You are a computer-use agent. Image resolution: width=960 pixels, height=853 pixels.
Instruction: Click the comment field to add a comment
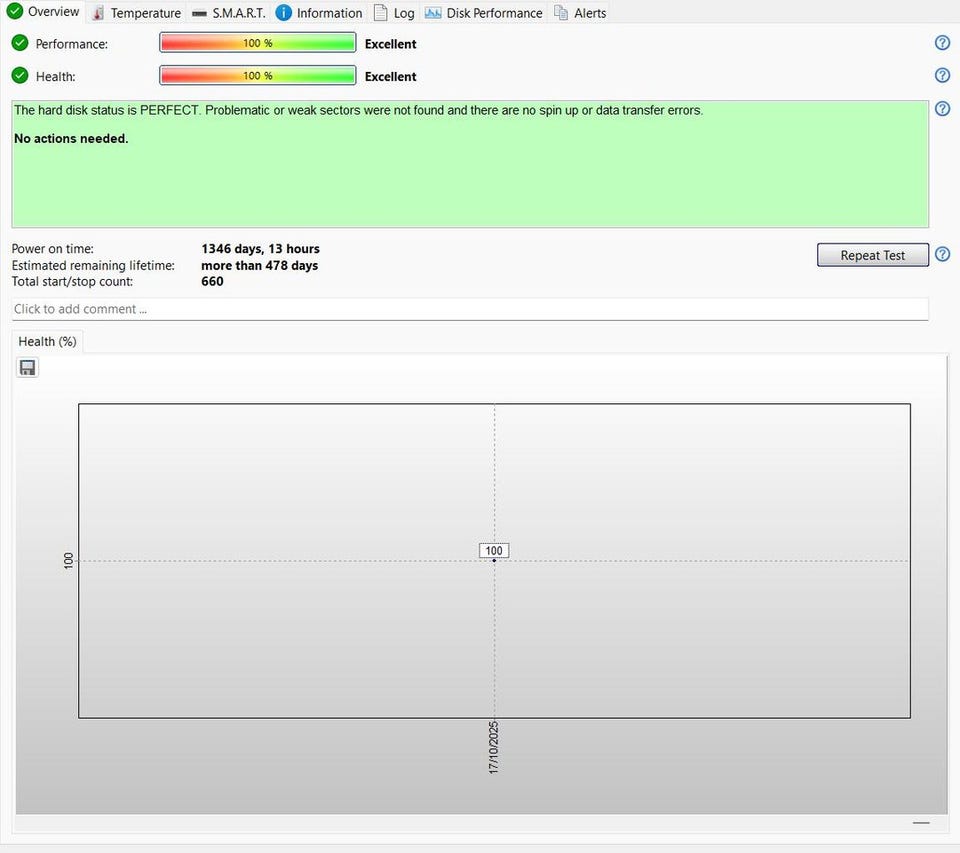pyautogui.click(x=470, y=309)
